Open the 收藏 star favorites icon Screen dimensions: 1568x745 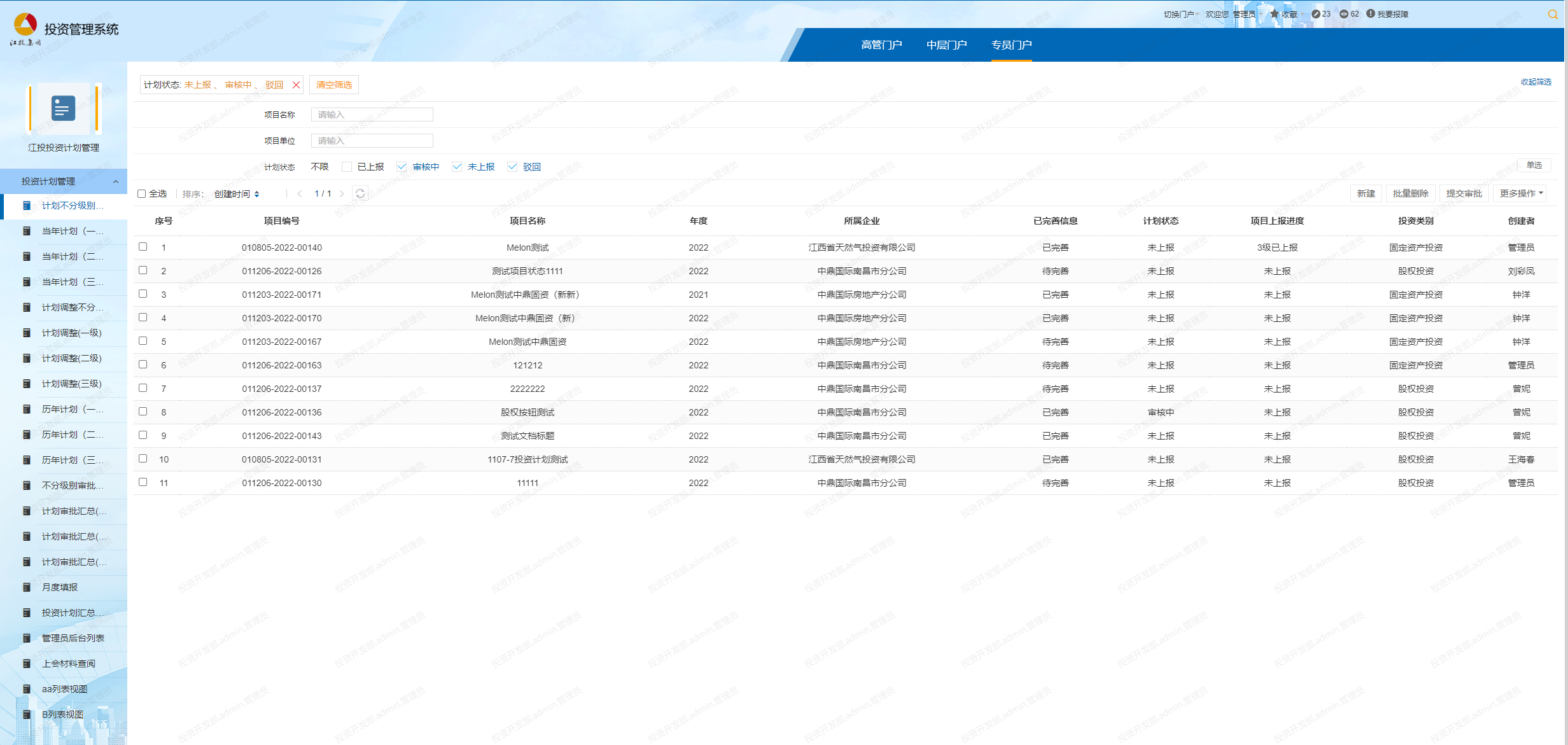click(x=1274, y=14)
